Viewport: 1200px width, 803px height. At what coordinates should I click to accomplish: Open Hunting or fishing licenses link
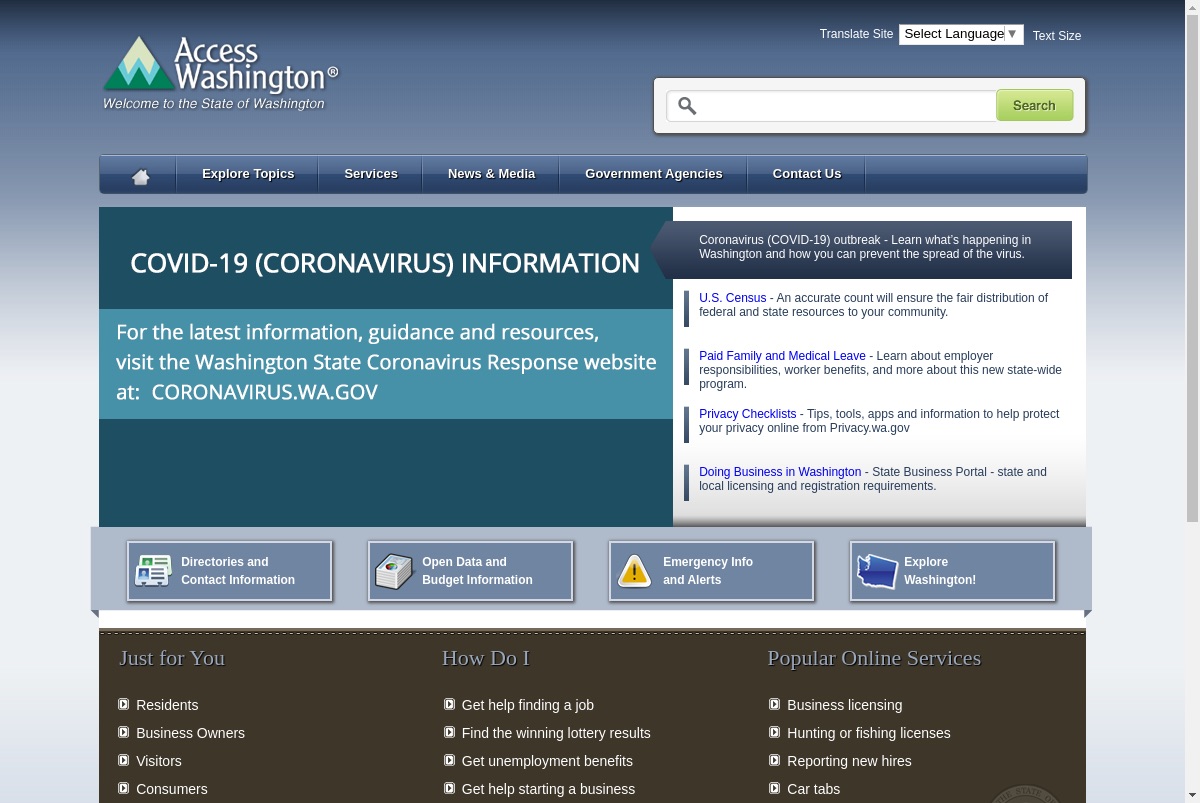point(869,733)
